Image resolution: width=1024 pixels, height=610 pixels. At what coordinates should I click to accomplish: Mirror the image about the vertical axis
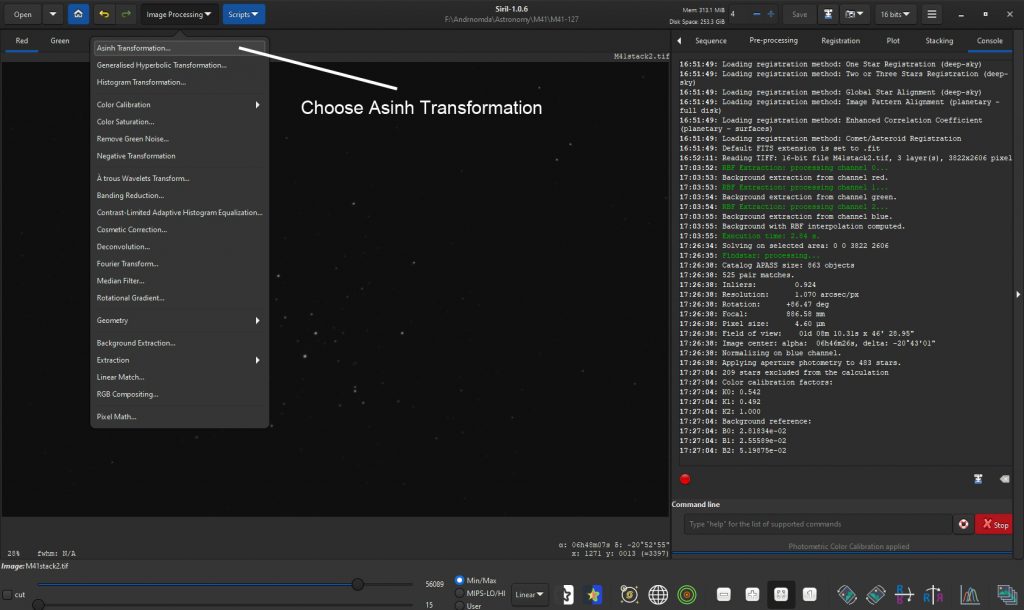click(x=933, y=594)
